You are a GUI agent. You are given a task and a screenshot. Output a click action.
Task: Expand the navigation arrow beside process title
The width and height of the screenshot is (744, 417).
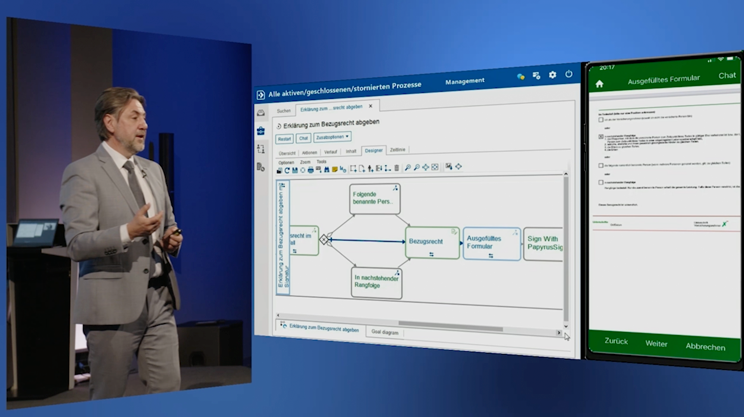pos(262,94)
